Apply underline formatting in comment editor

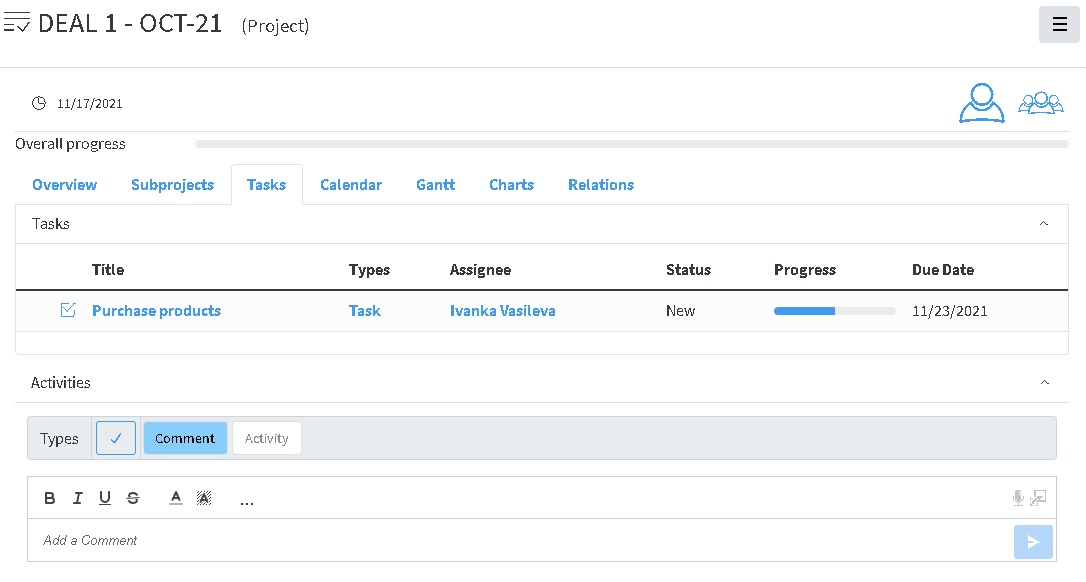pos(104,498)
